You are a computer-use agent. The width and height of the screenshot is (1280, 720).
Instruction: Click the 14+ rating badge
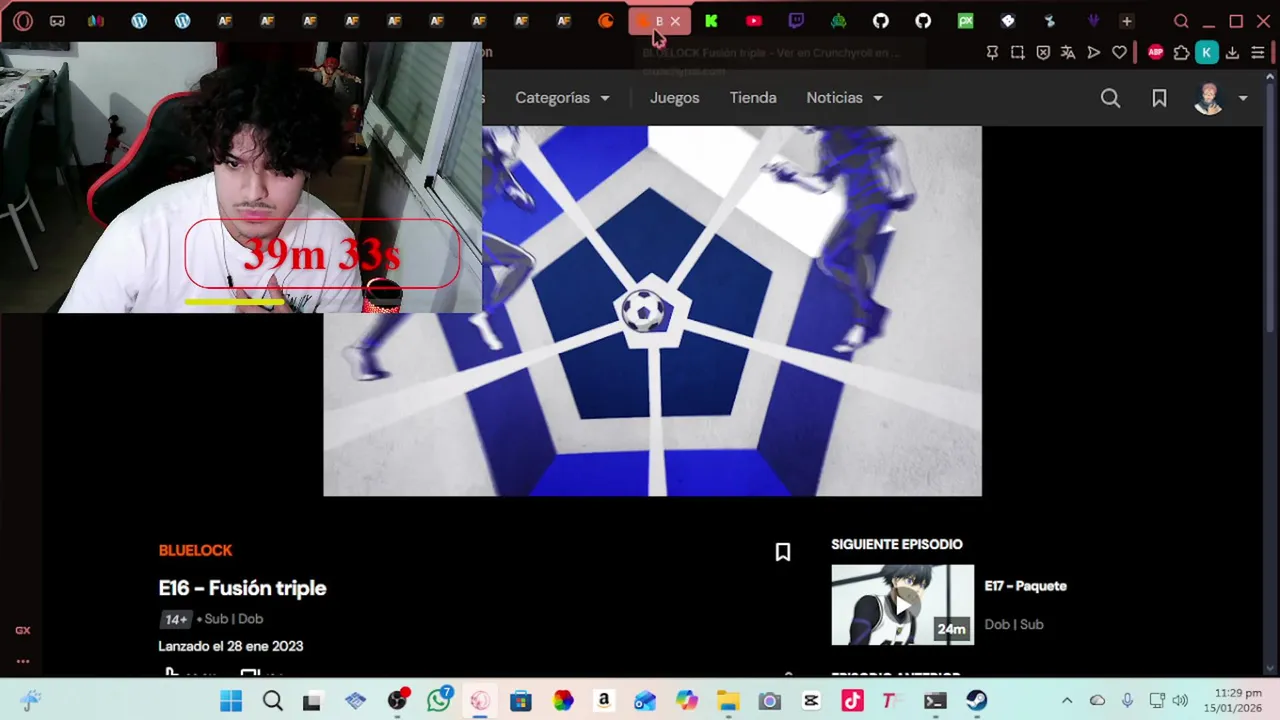[x=175, y=619]
